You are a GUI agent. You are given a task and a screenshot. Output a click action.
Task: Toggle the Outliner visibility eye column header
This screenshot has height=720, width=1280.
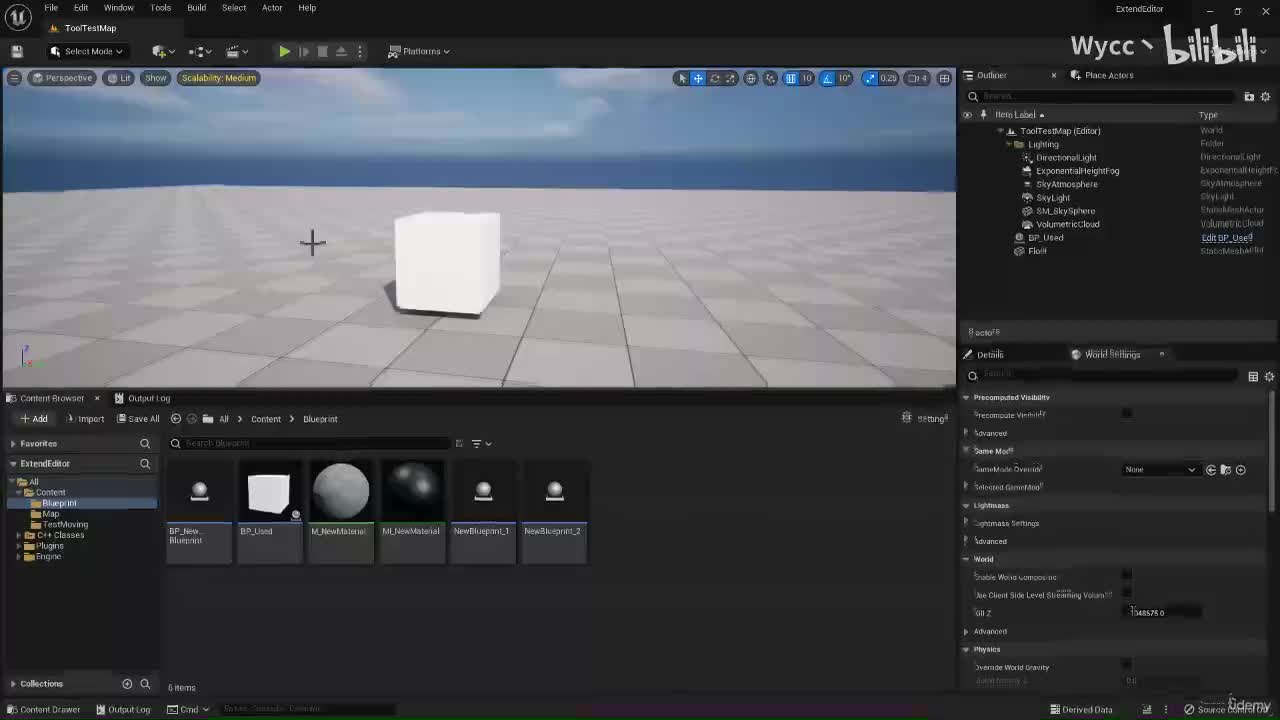967,115
